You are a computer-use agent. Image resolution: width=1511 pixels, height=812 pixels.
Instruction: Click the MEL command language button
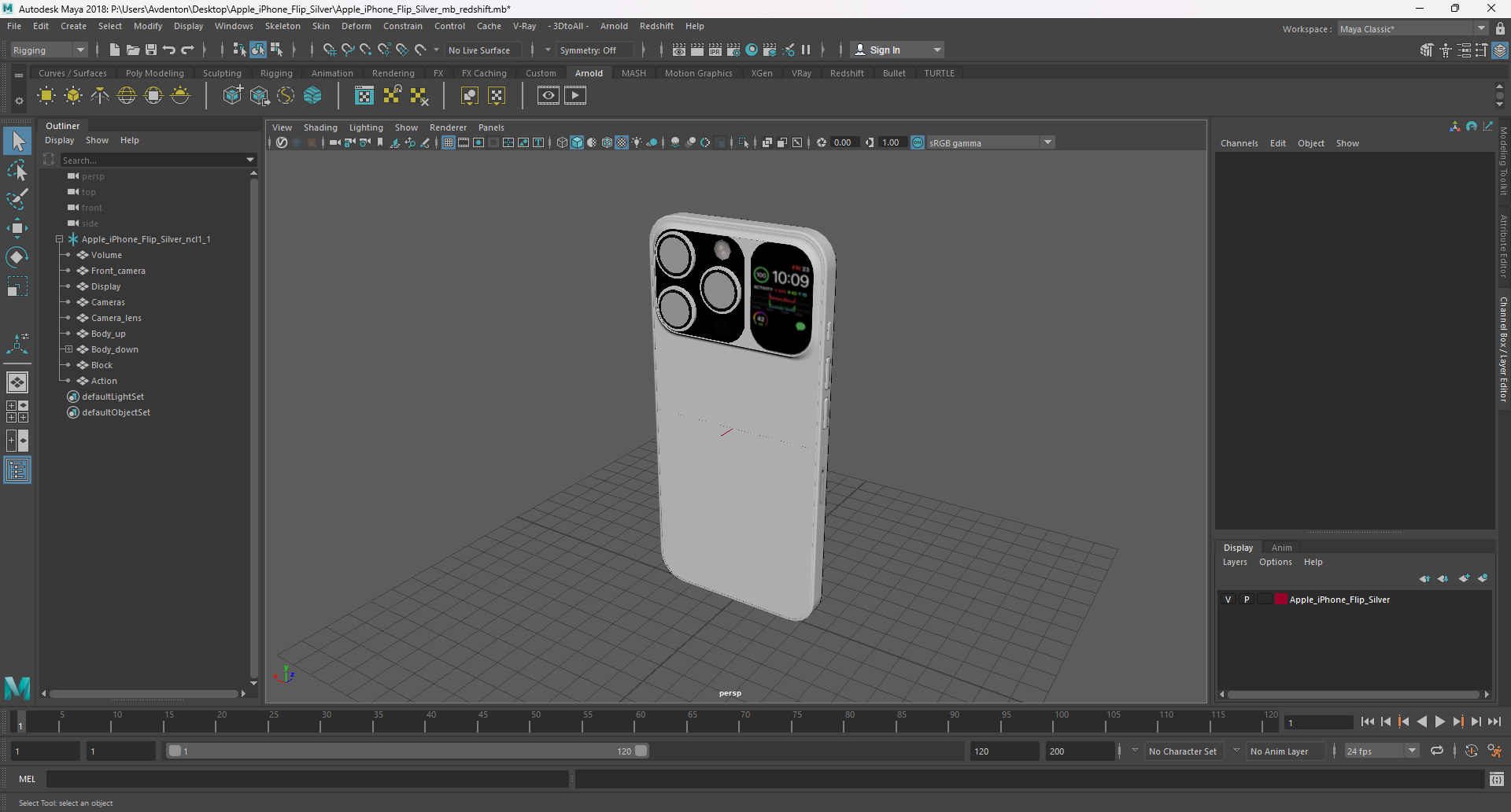click(x=28, y=779)
